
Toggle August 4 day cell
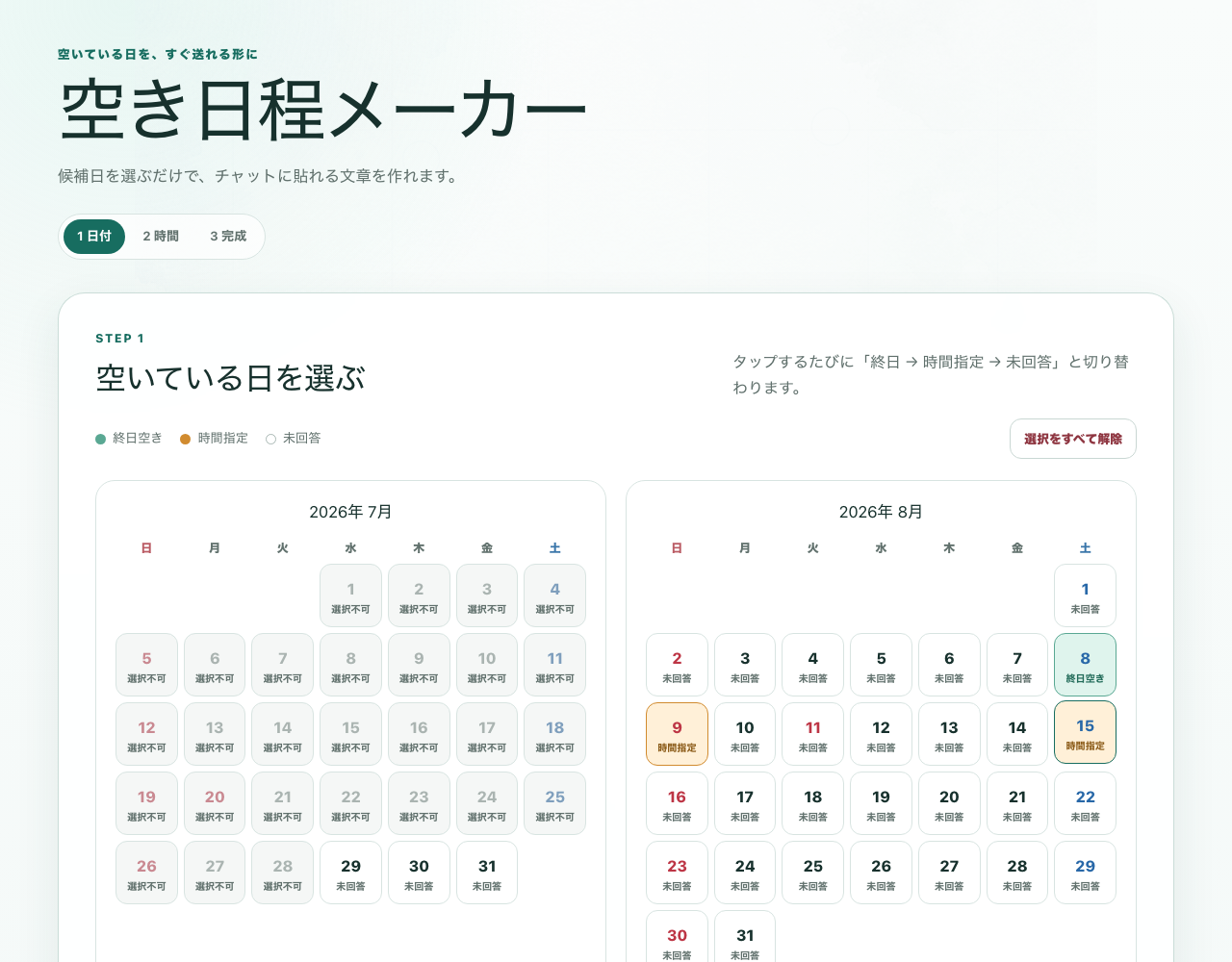point(813,665)
